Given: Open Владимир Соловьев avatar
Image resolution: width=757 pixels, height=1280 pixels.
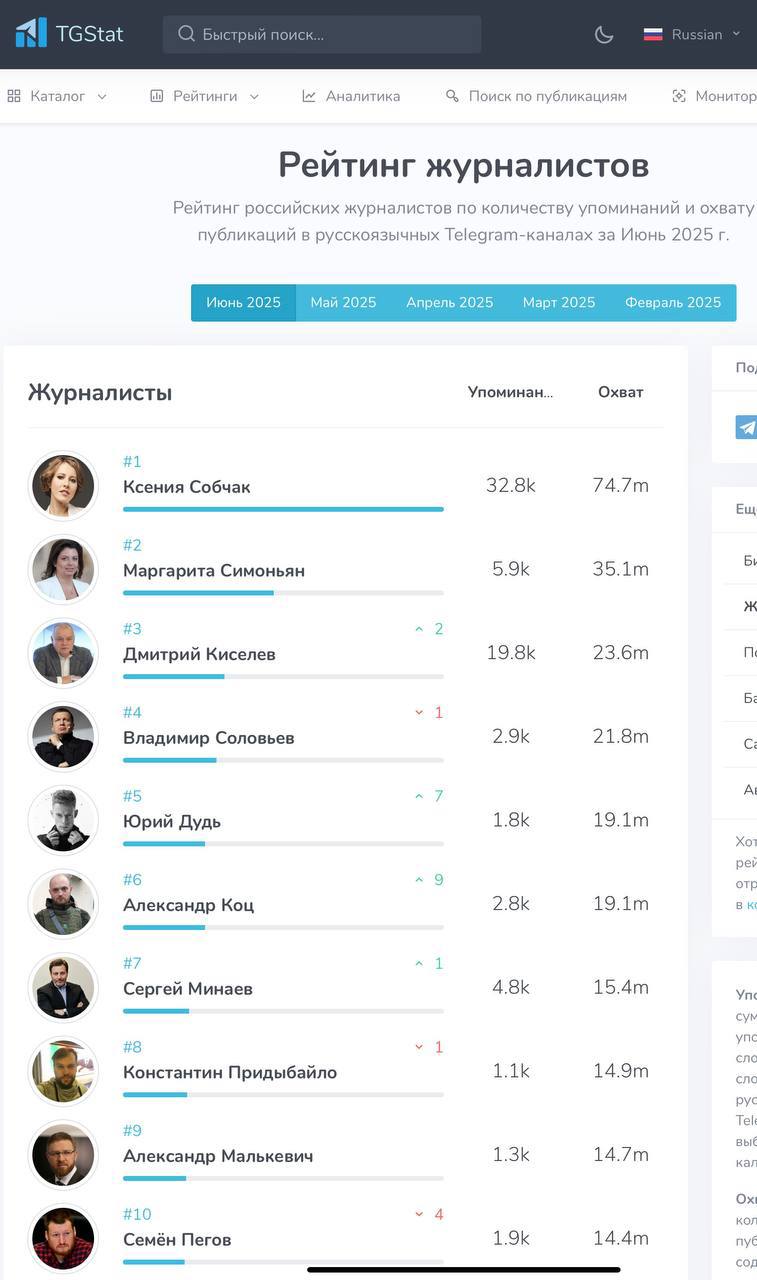Looking at the screenshot, I should click(63, 736).
